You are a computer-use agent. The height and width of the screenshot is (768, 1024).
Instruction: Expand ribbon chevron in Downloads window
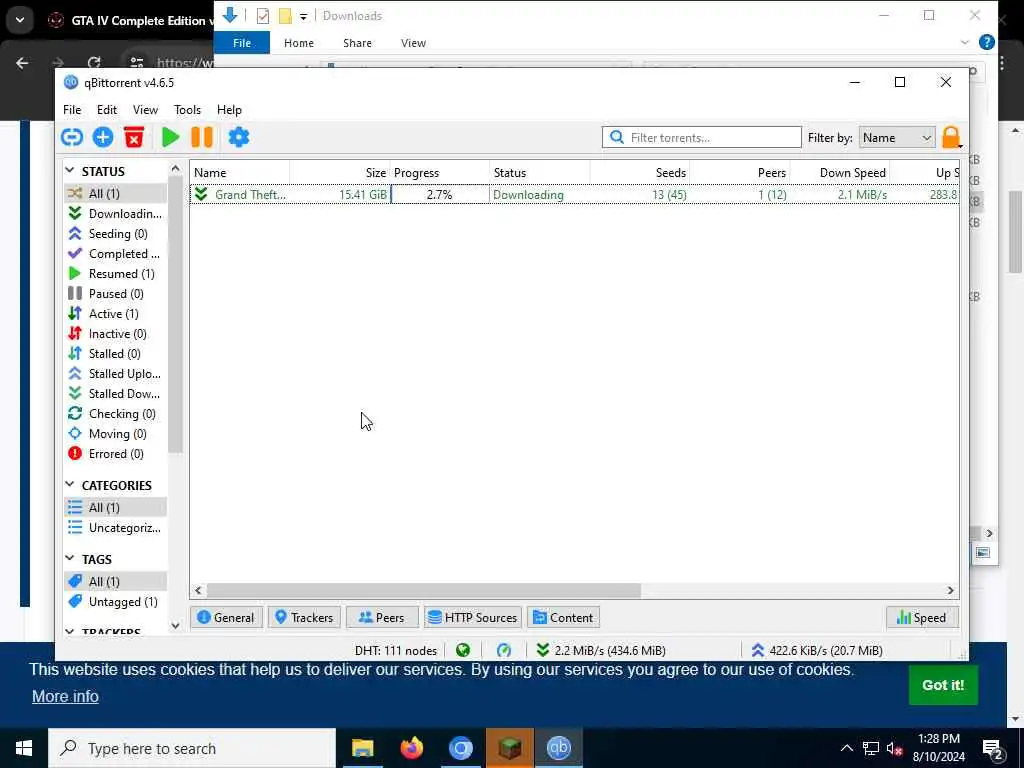(965, 42)
